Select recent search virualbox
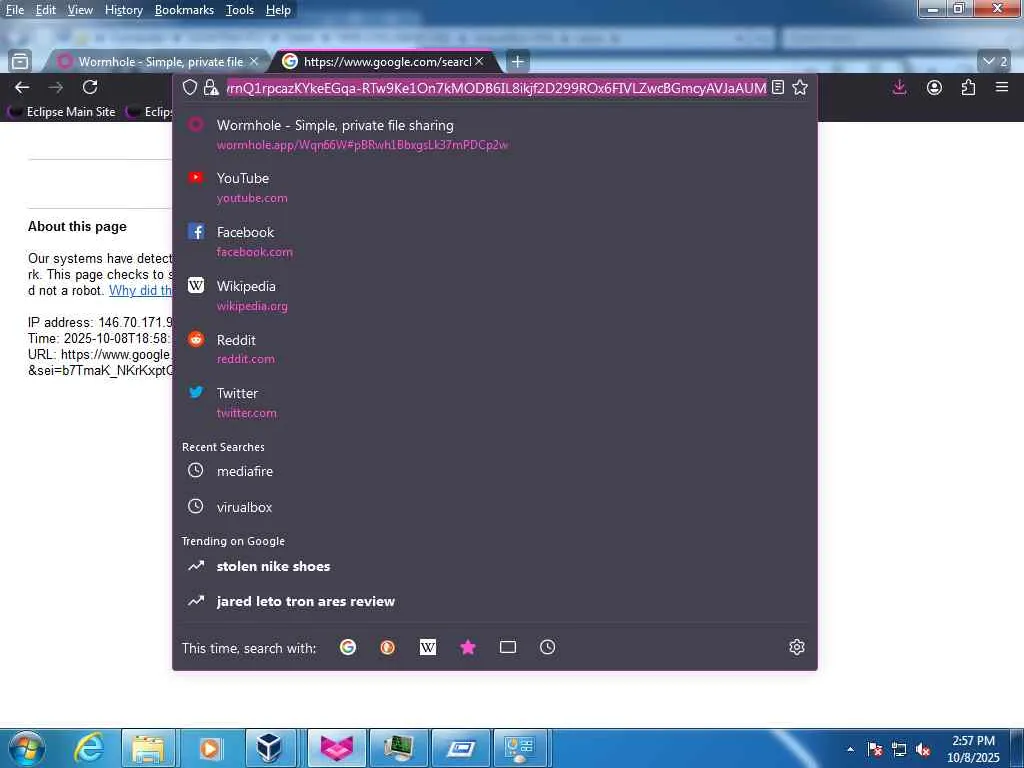Screen dimensions: 1024x768 pyautogui.click(x=494, y=507)
